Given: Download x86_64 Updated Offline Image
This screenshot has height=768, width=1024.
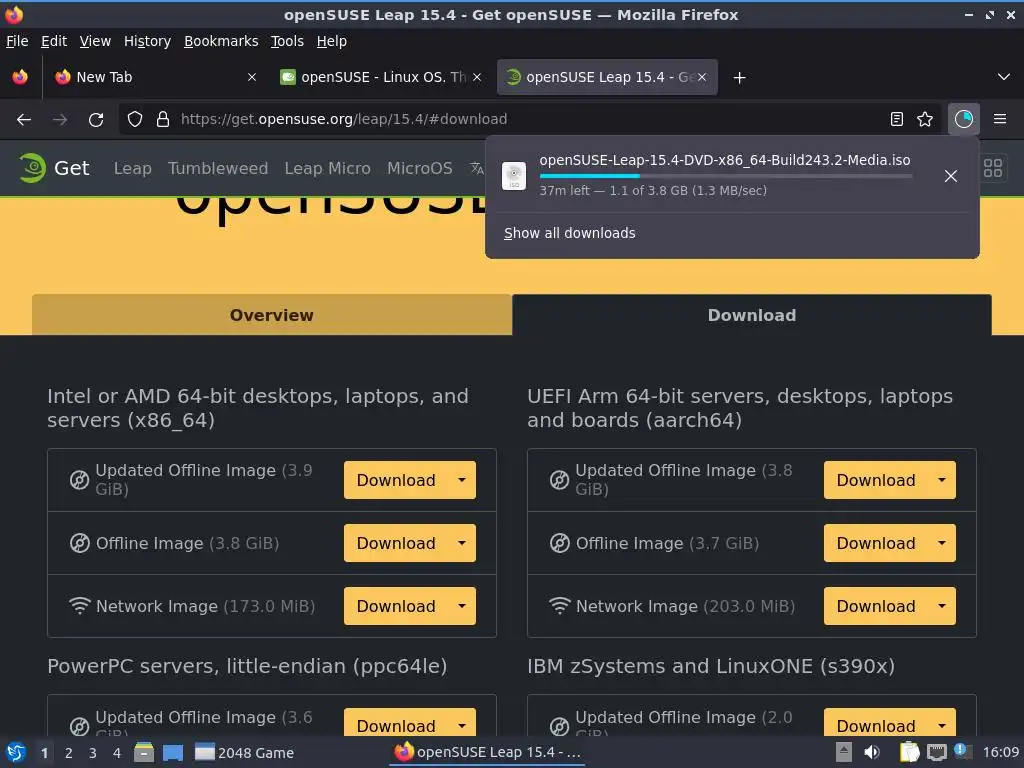Looking at the screenshot, I should [396, 480].
